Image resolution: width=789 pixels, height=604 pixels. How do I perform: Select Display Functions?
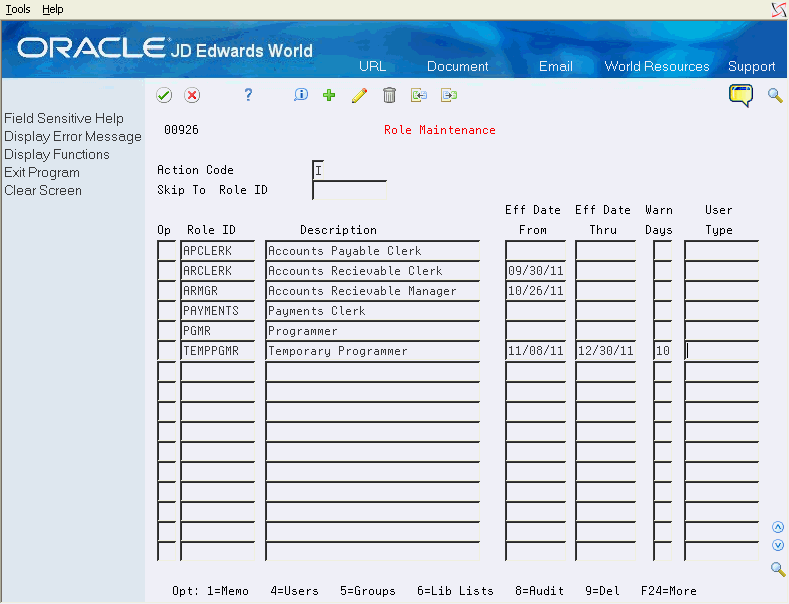click(x=57, y=155)
